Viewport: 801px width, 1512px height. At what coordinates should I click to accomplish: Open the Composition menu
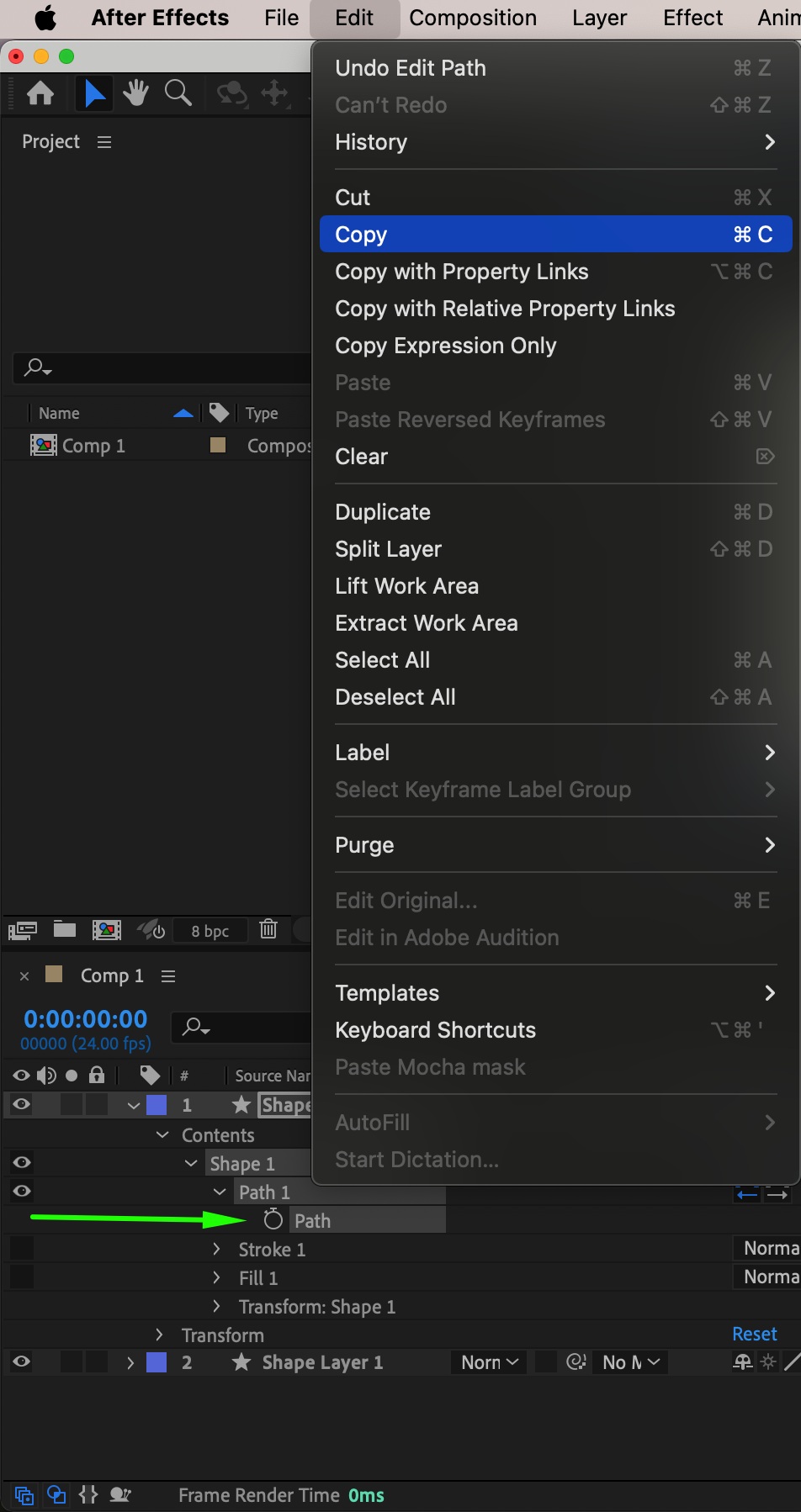[473, 18]
